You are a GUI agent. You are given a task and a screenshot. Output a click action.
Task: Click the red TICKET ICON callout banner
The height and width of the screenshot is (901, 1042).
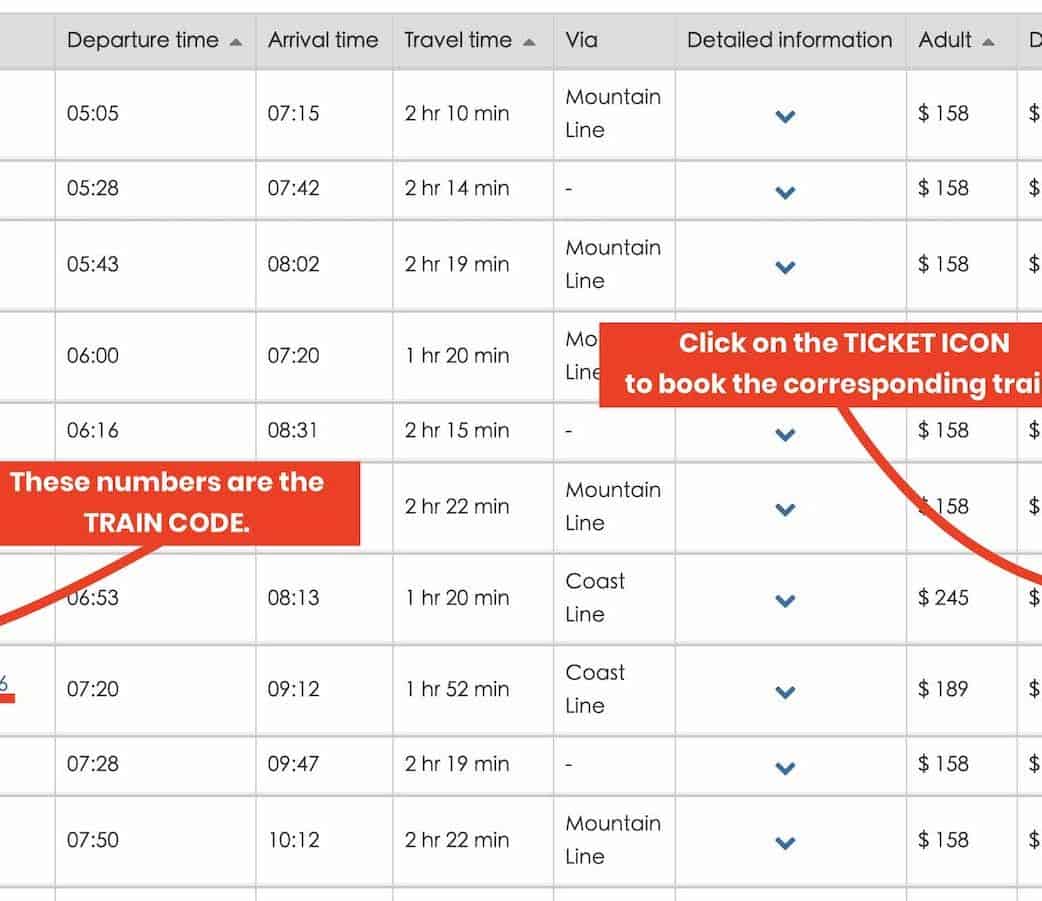point(830,364)
